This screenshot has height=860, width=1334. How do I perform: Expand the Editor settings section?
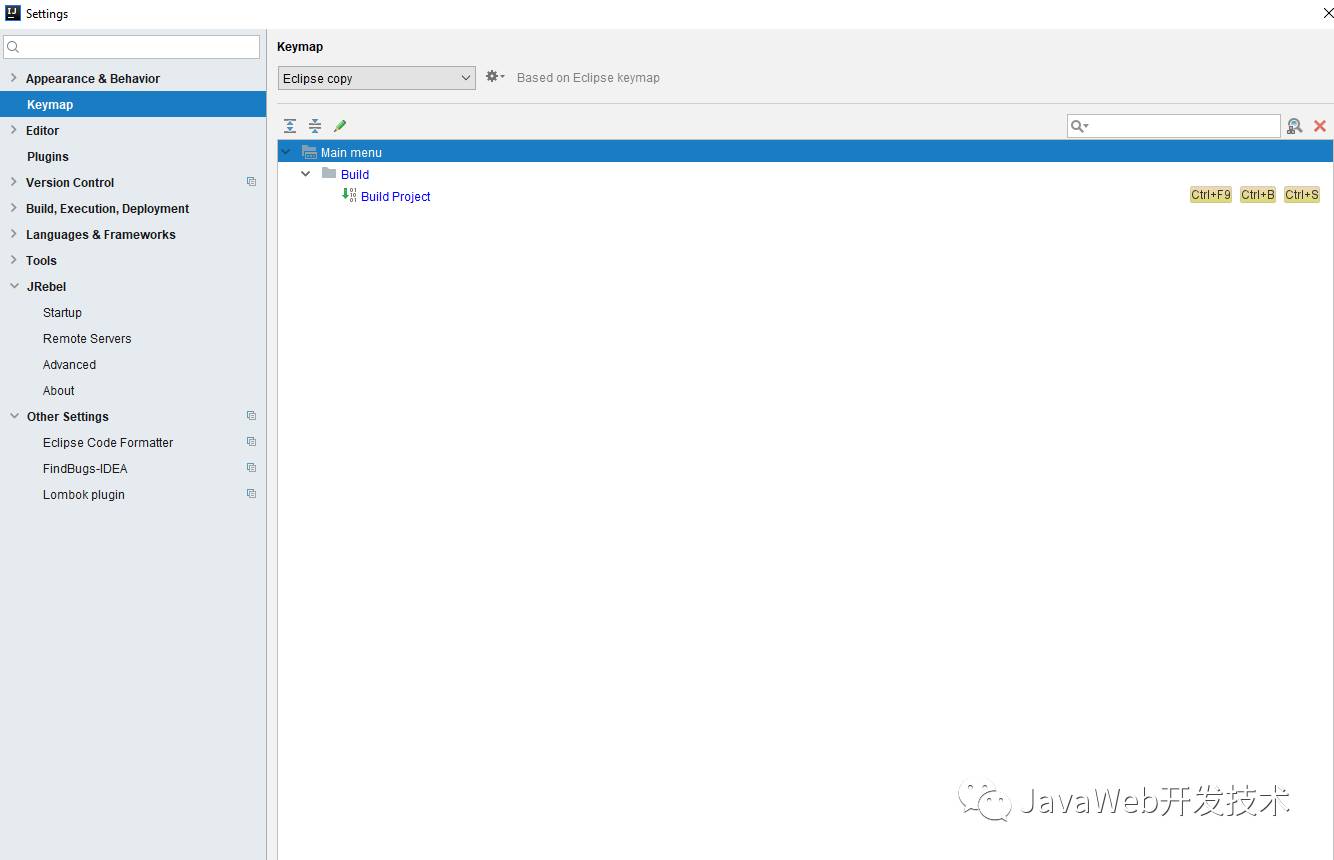pos(13,130)
